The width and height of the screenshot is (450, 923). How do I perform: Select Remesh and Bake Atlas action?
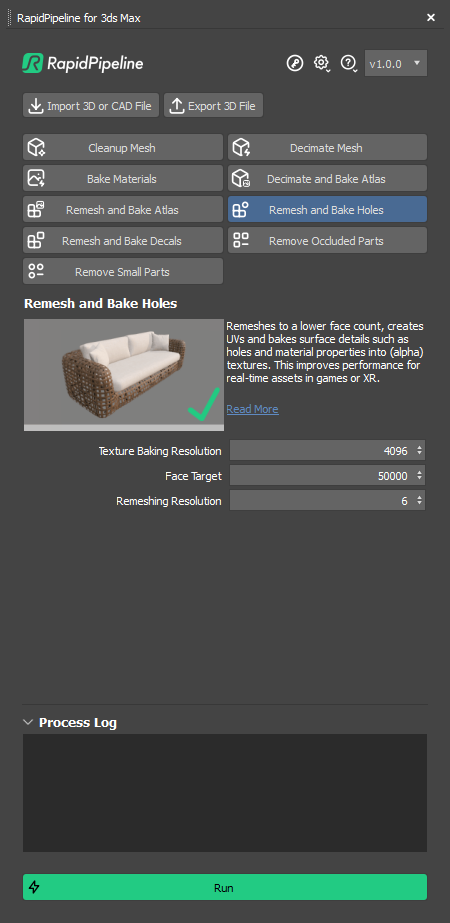123,210
